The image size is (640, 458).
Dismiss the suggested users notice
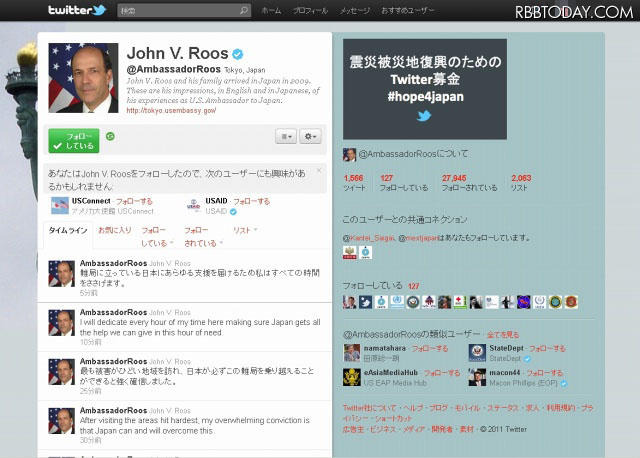point(319,170)
